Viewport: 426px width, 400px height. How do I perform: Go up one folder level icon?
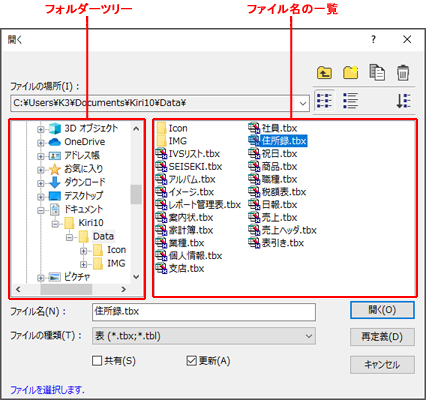pyautogui.click(x=324, y=72)
